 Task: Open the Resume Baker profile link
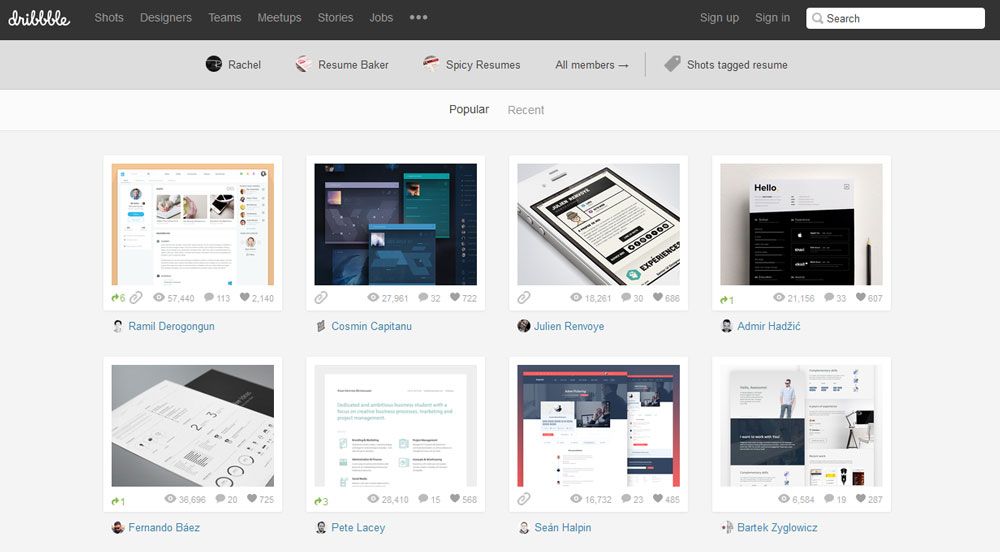[x=353, y=64]
